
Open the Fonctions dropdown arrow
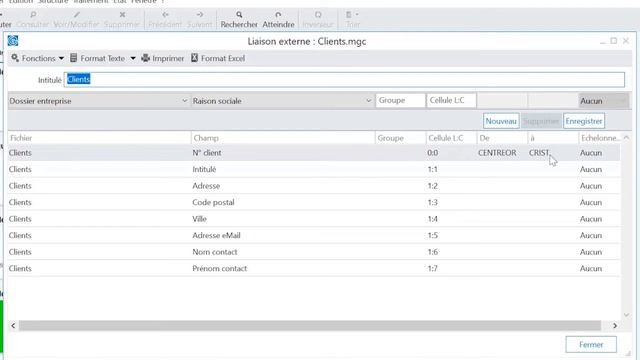(61, 58)
